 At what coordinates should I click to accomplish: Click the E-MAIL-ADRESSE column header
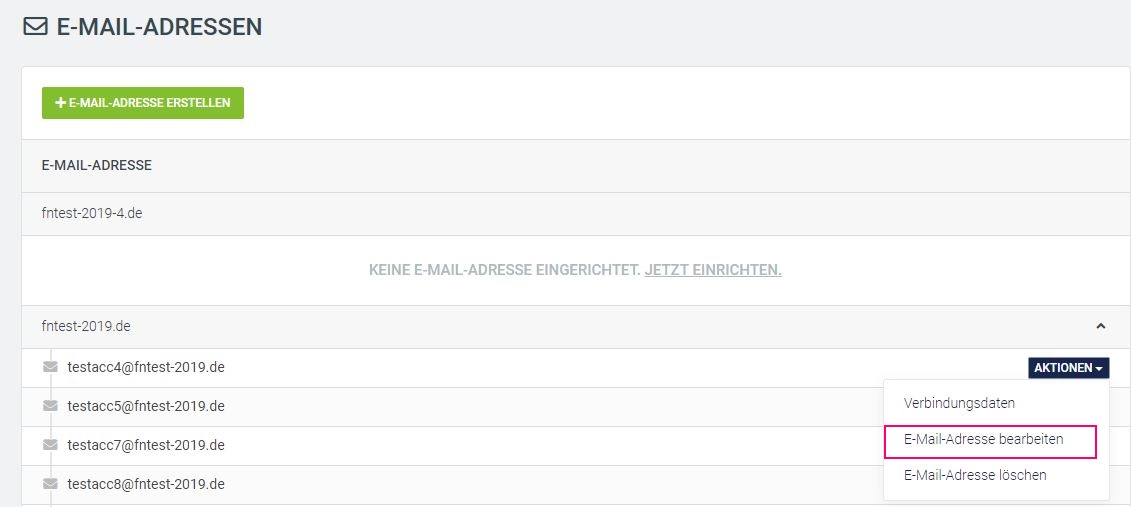click(97, 165)
